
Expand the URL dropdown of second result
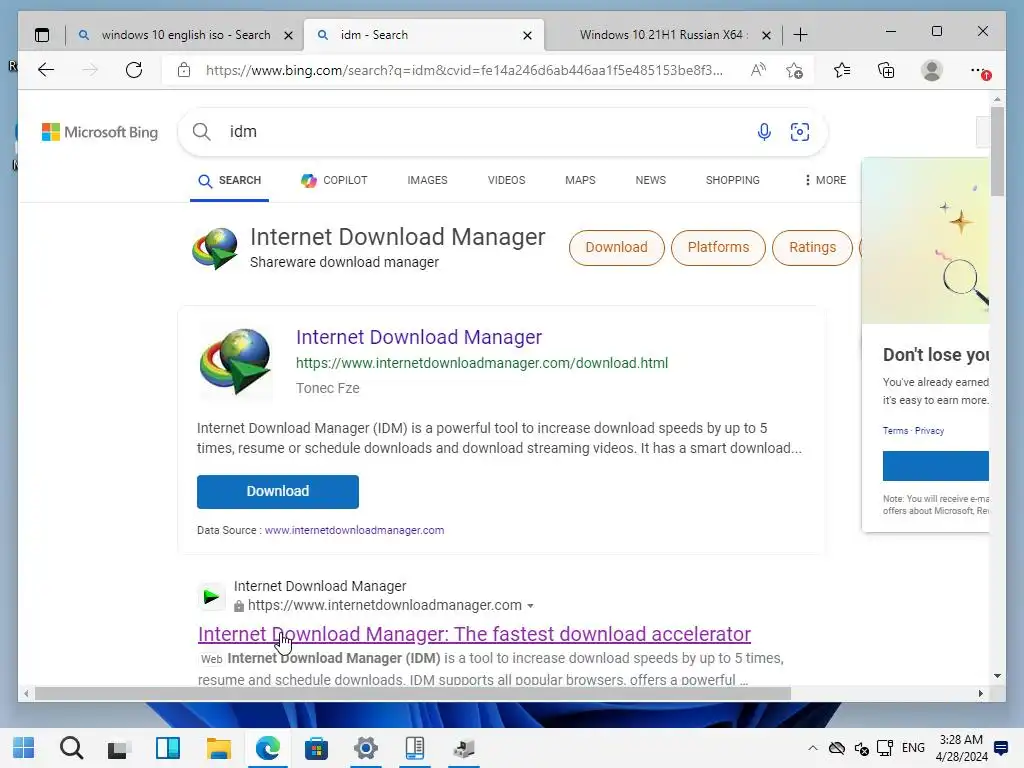[530, 606]
